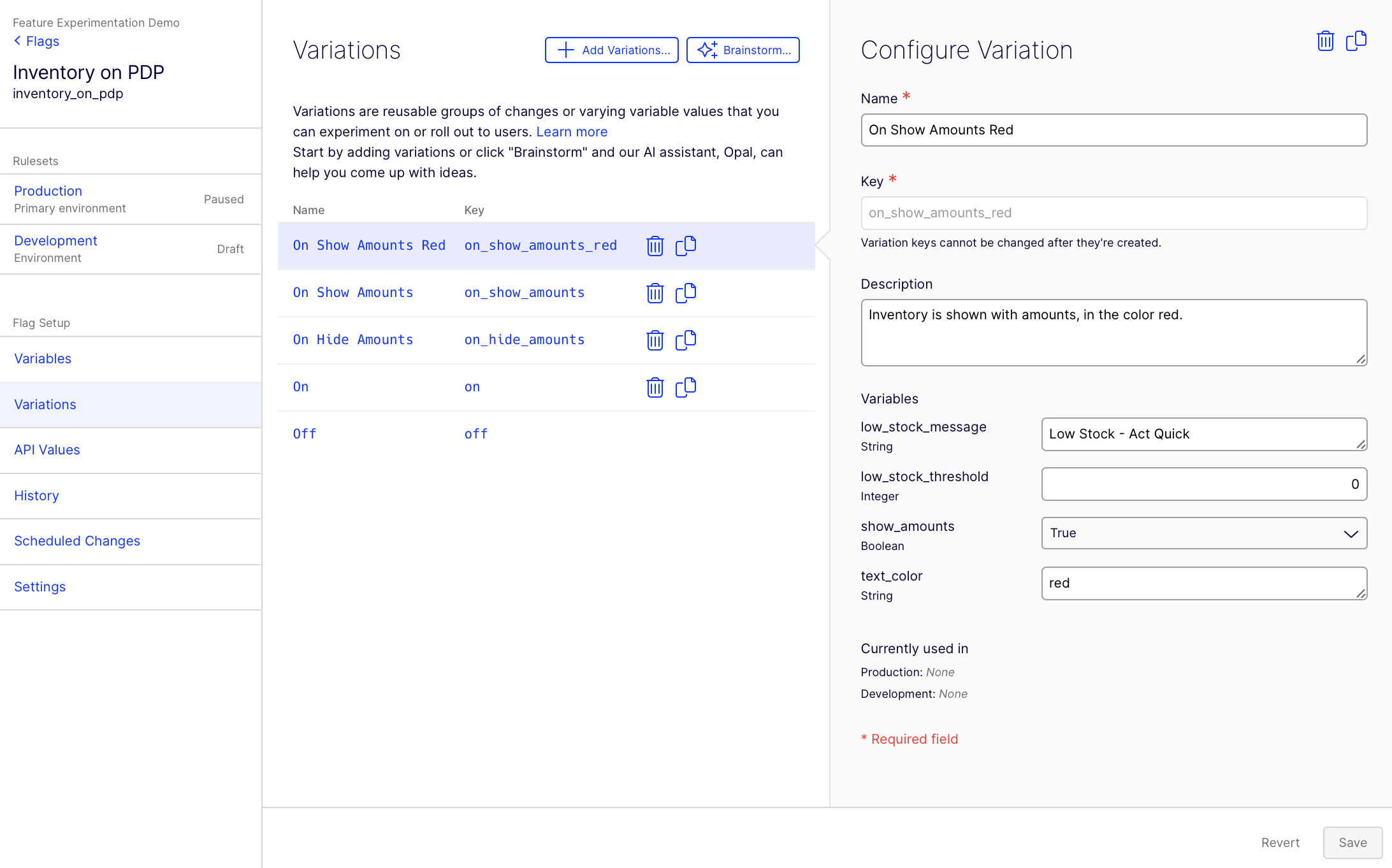Click the text_color string input field showing red

pyautogui.click(x=1204, y=582)
